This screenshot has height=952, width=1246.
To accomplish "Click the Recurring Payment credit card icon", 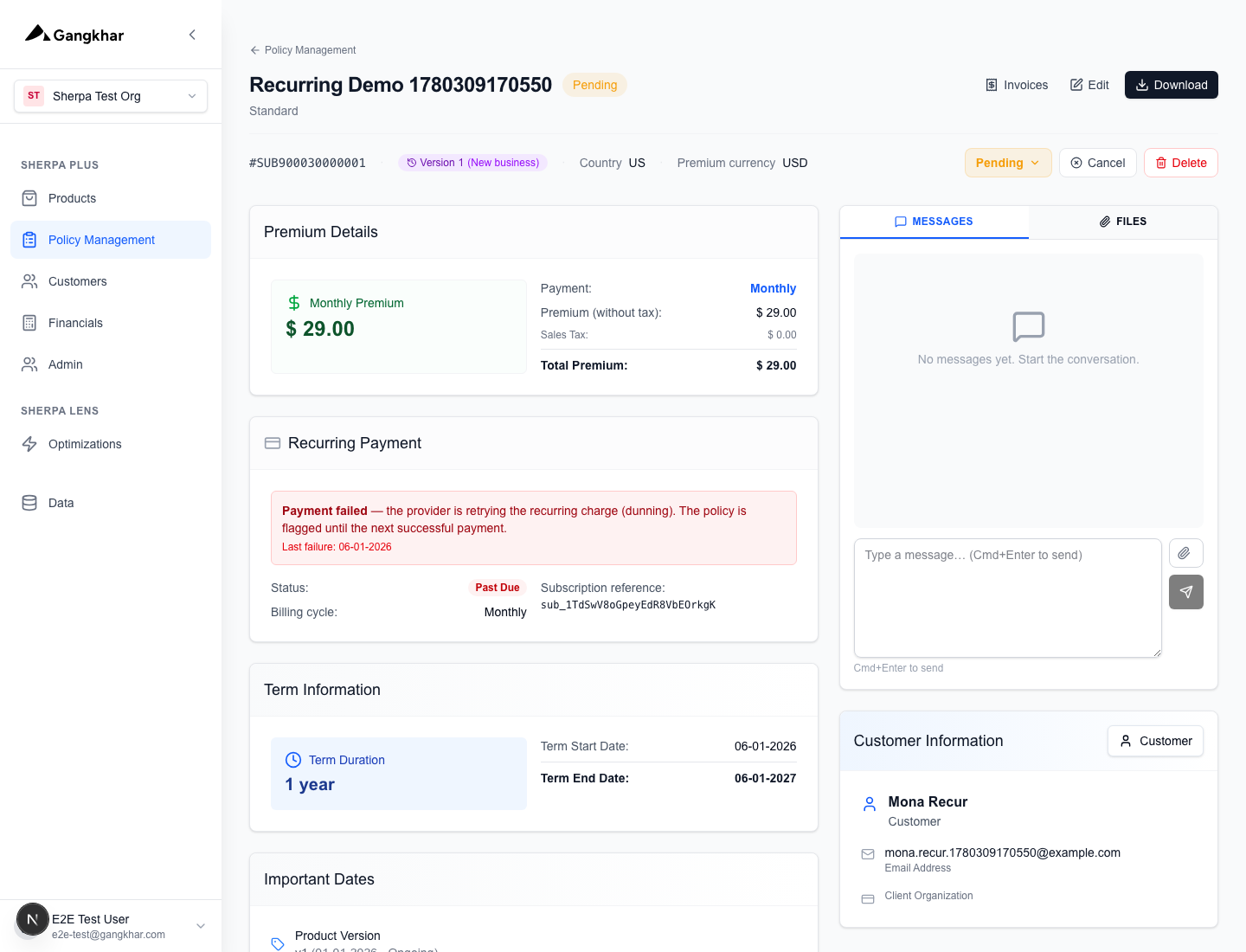I will click(x=273, y=443).
